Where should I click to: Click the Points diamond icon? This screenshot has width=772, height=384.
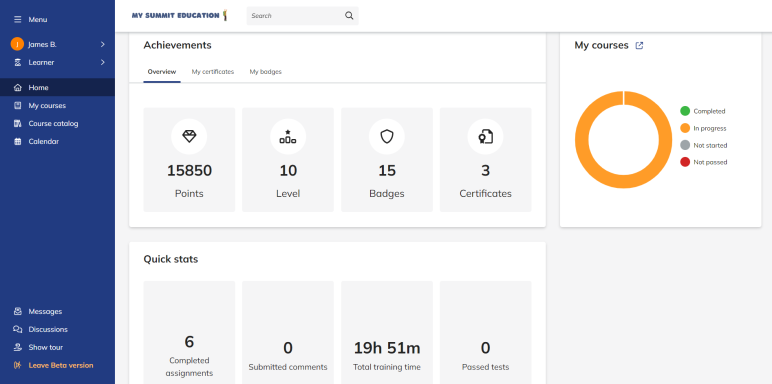point(189,137)
